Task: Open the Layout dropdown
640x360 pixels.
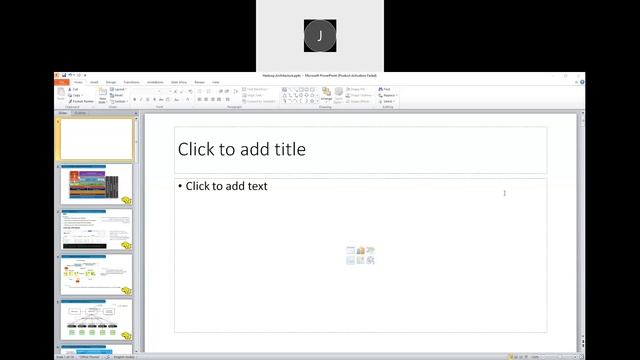Action: (x=118, y=89)
